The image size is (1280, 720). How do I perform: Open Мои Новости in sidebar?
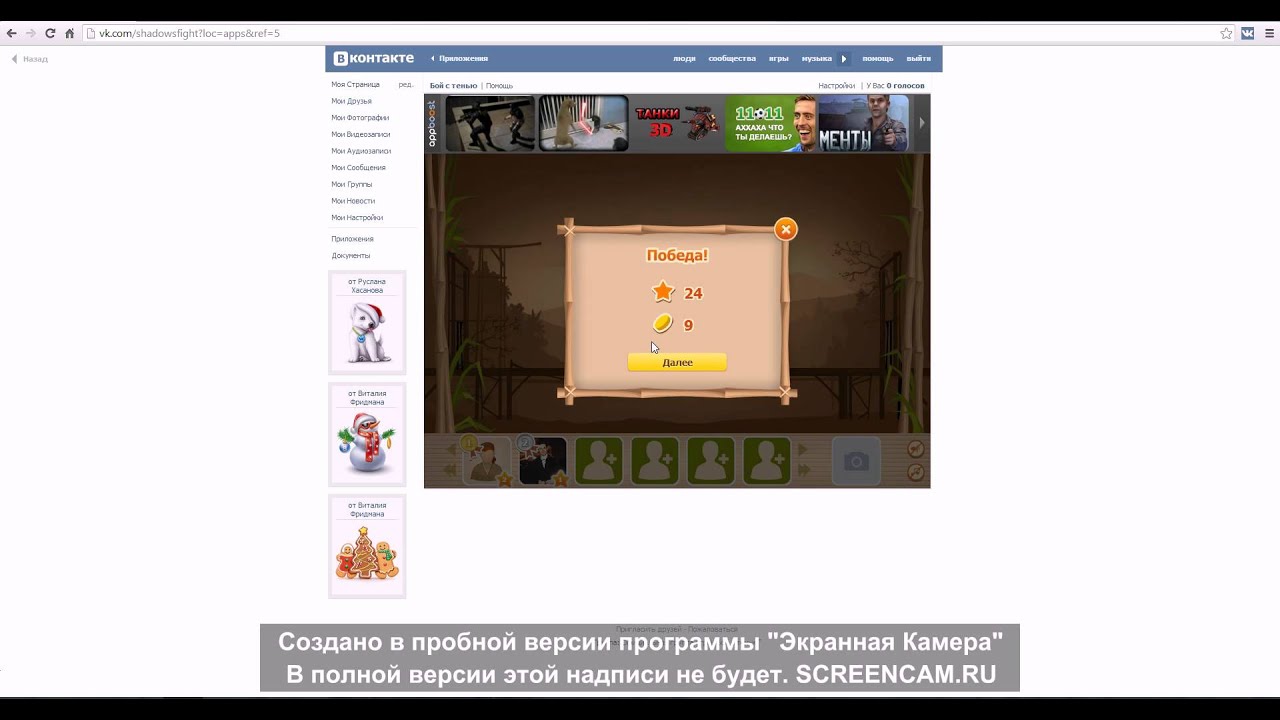point(353,201)
